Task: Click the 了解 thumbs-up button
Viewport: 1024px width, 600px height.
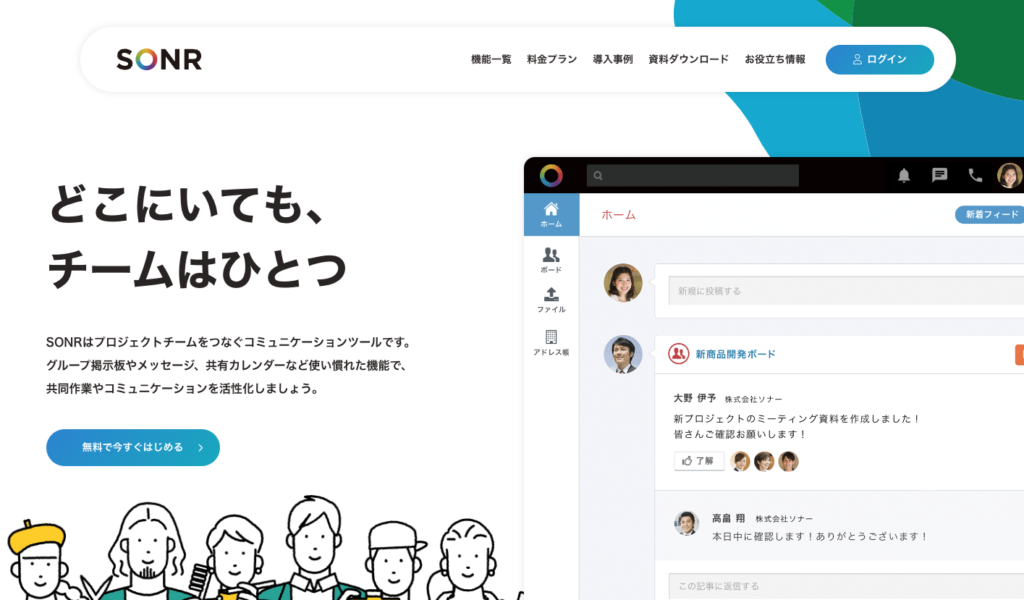Action: [x=699, y=461]
